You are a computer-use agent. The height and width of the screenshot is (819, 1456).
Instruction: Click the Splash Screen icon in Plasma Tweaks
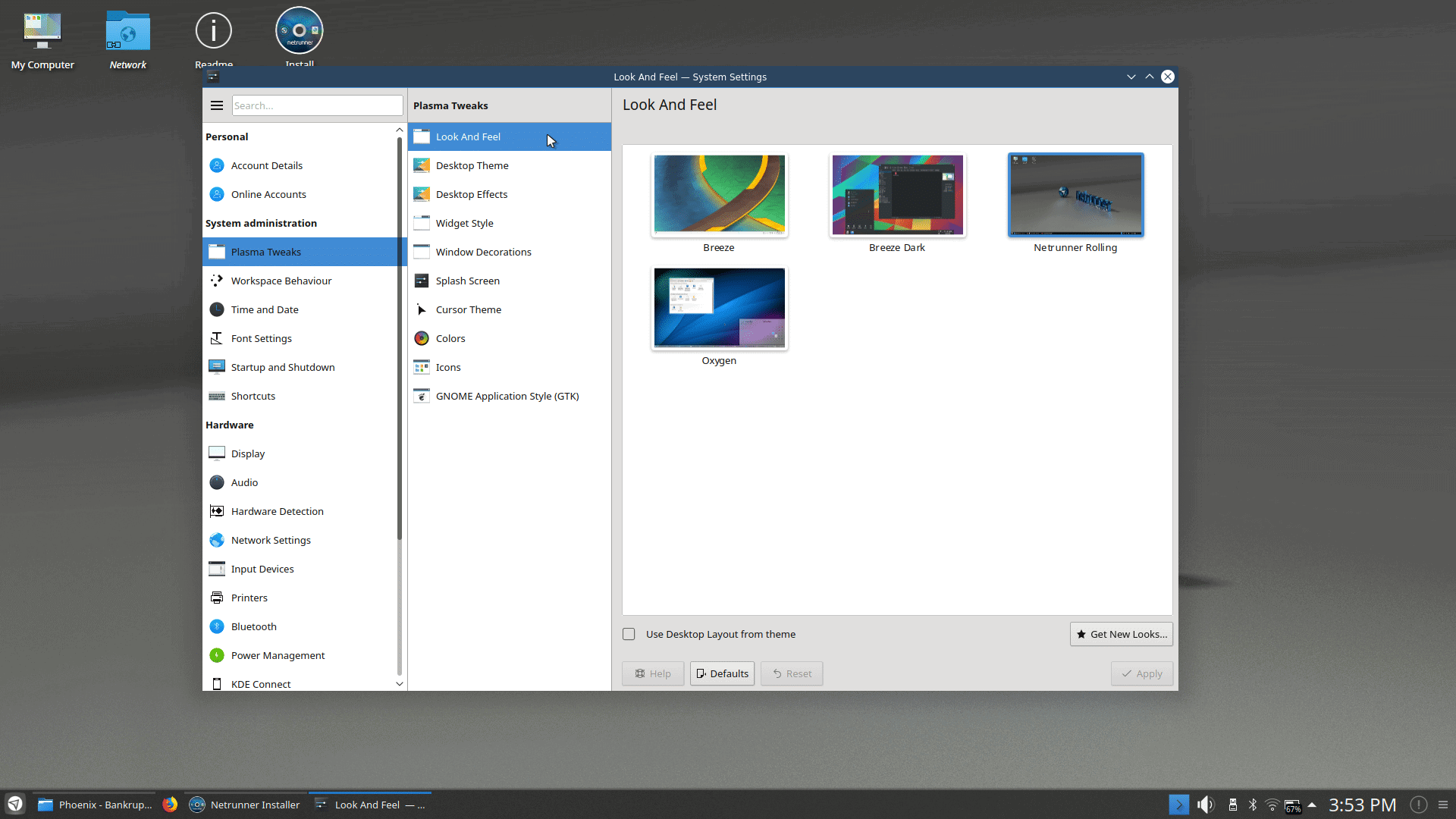pyautogui.click(x=421, y=280)
